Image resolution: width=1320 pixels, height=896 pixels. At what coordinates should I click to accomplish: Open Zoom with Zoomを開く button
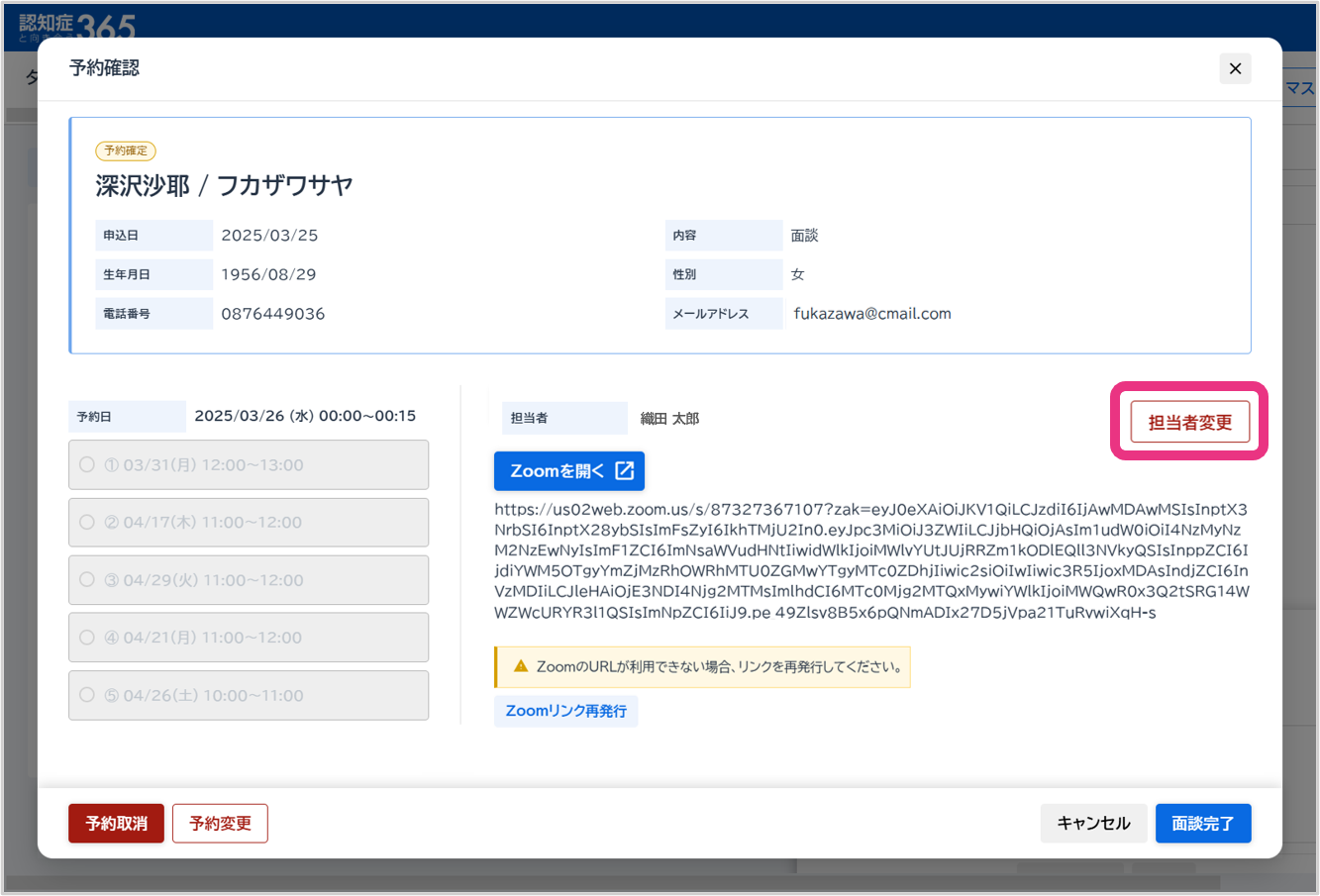pos(568,471)
